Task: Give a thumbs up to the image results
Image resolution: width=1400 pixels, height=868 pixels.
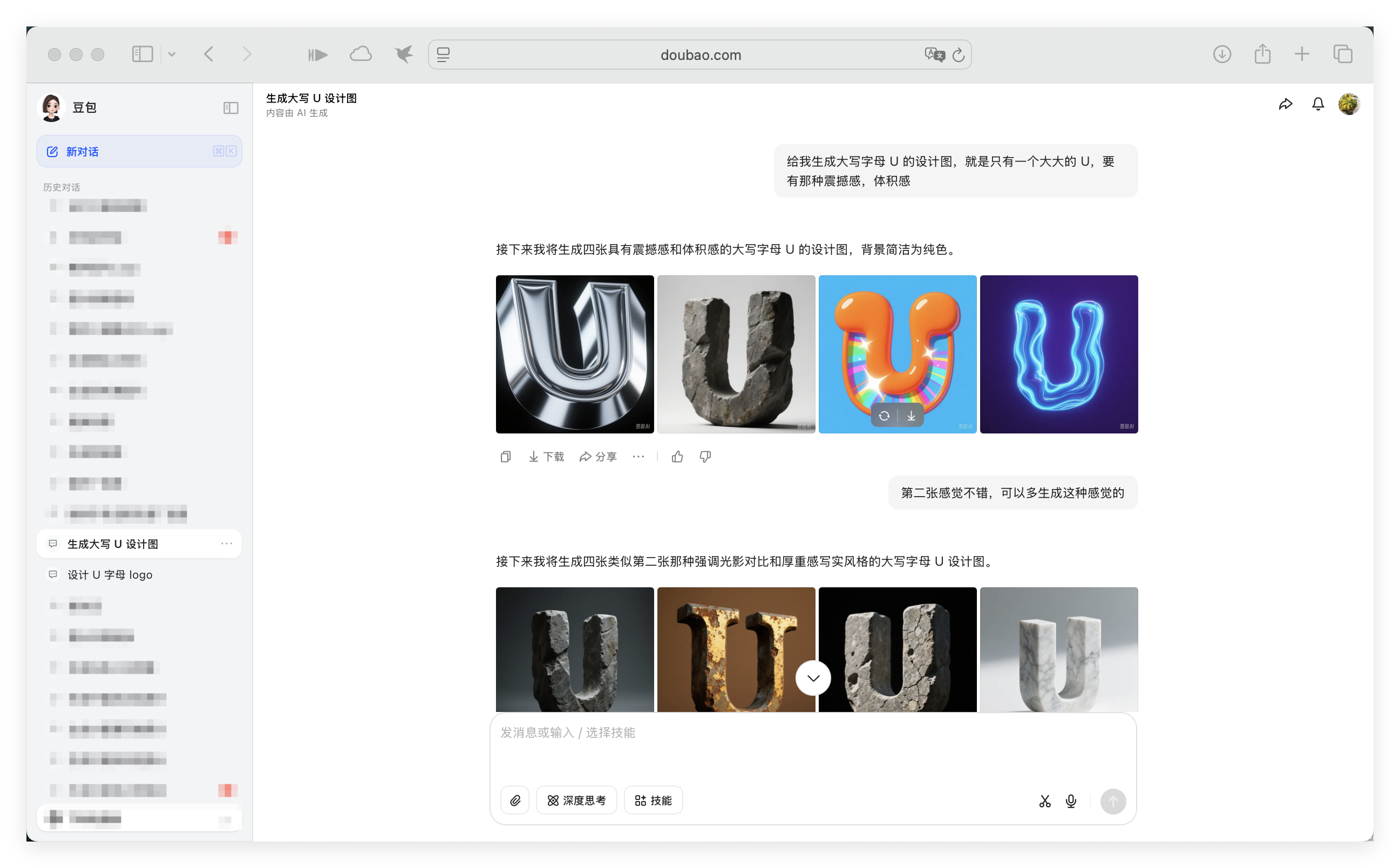Action: point(677,456)
